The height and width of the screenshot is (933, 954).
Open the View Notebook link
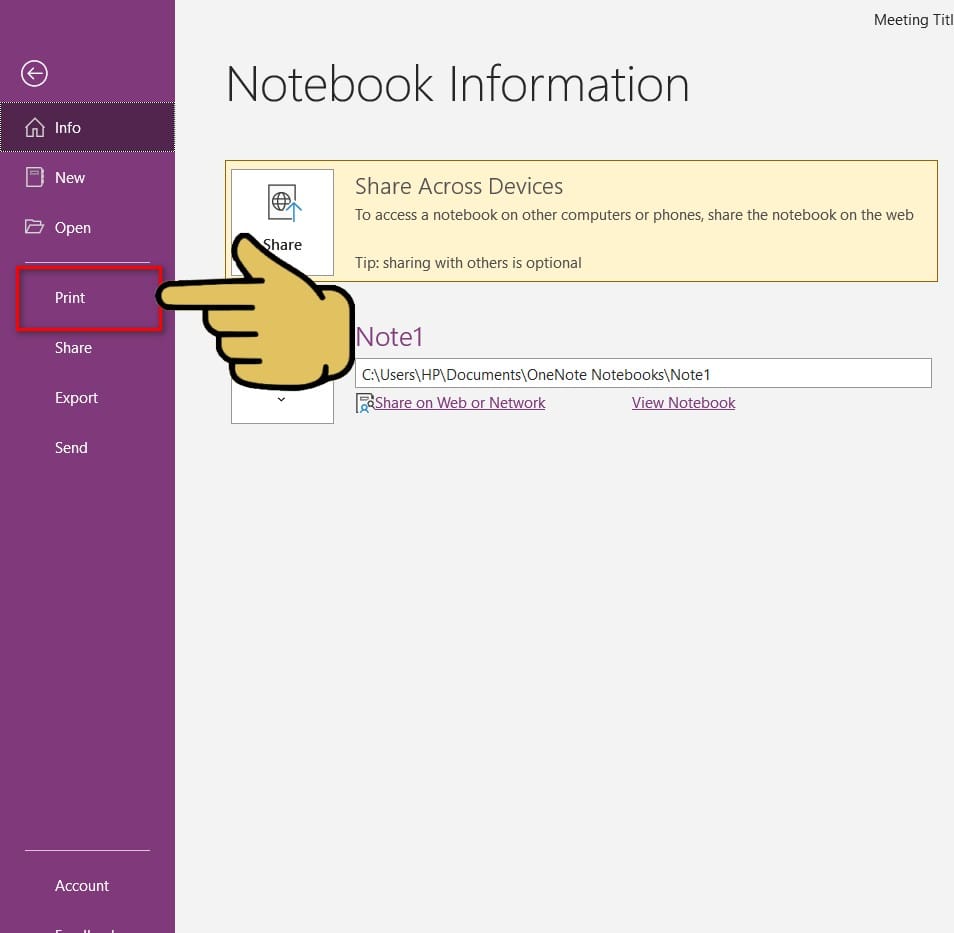click(x=683, y=403)
